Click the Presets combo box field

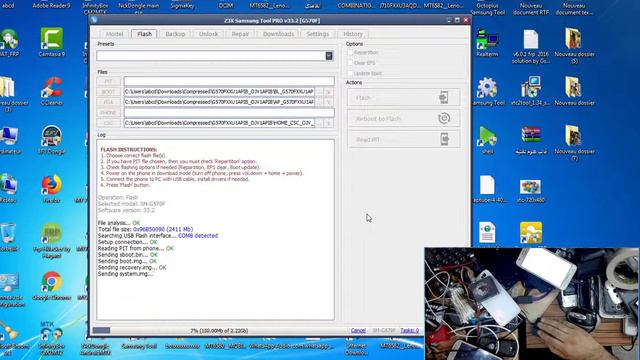pos(215,56)
